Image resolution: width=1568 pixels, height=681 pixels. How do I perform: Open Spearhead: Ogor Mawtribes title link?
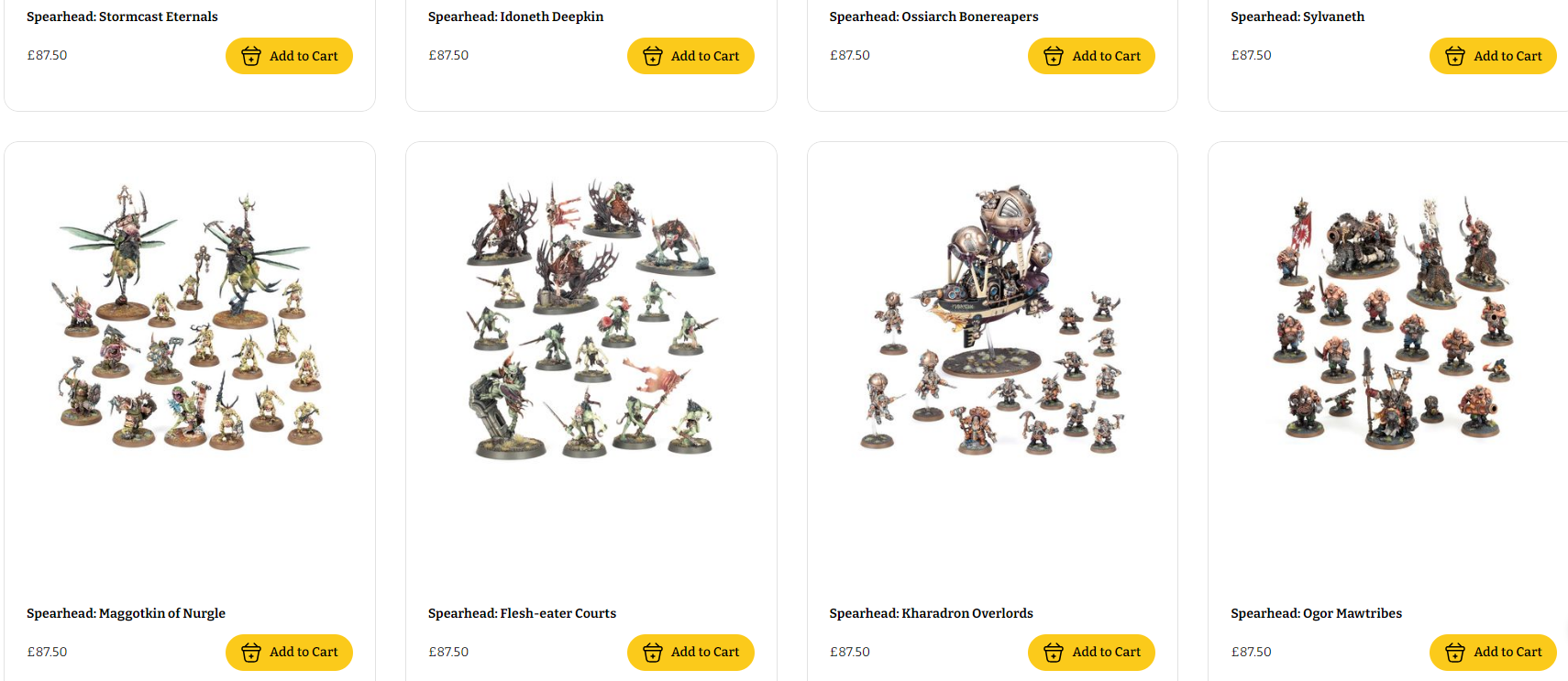pyautogui.click(x=1316, y=613)
